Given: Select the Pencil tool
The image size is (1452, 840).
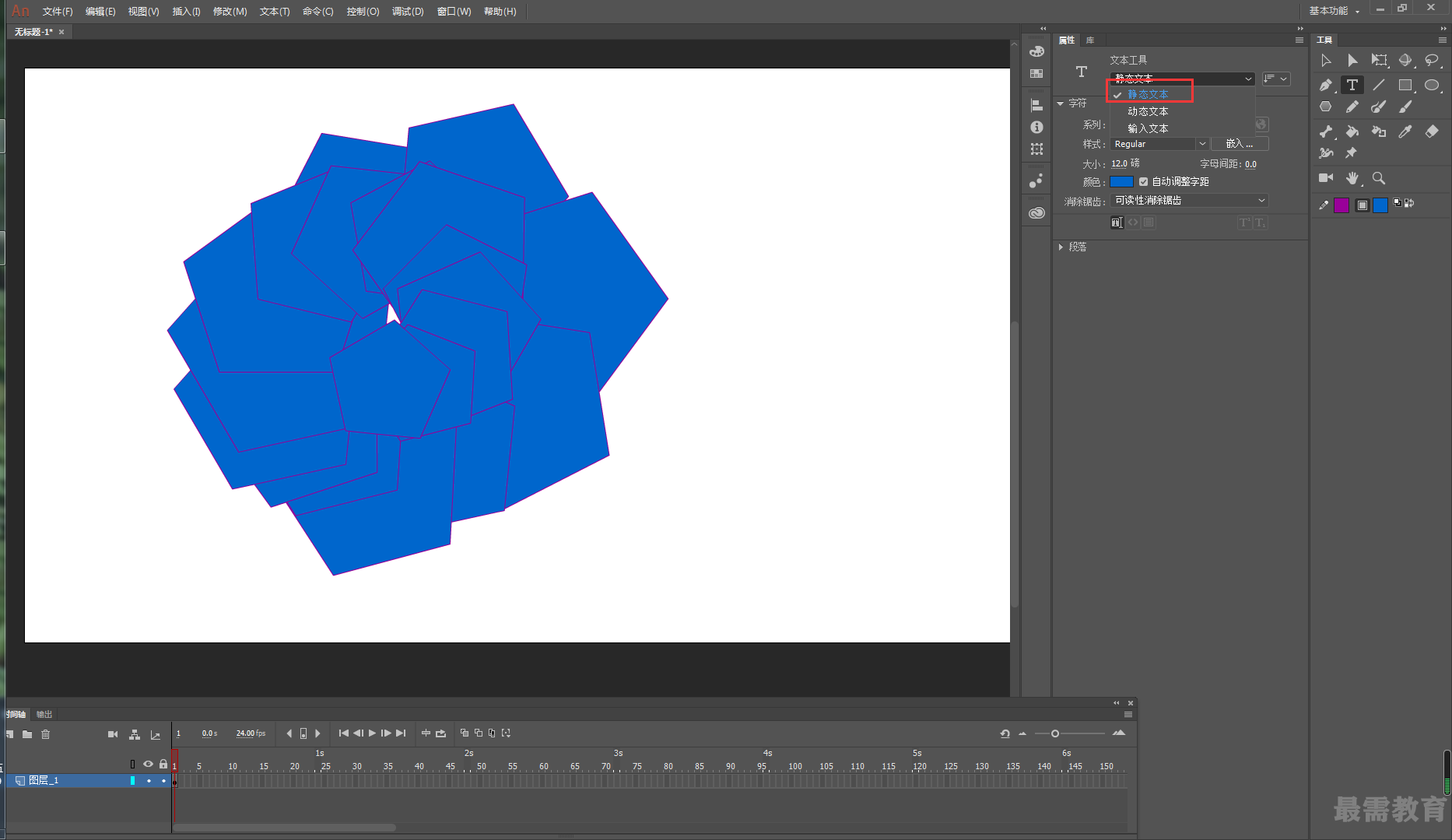Looking at the screenshot, I should [1352, 107].
